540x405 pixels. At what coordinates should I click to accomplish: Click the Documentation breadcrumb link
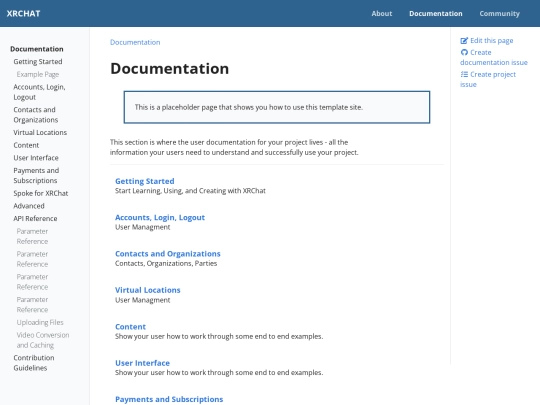click(x=135, y=42)
